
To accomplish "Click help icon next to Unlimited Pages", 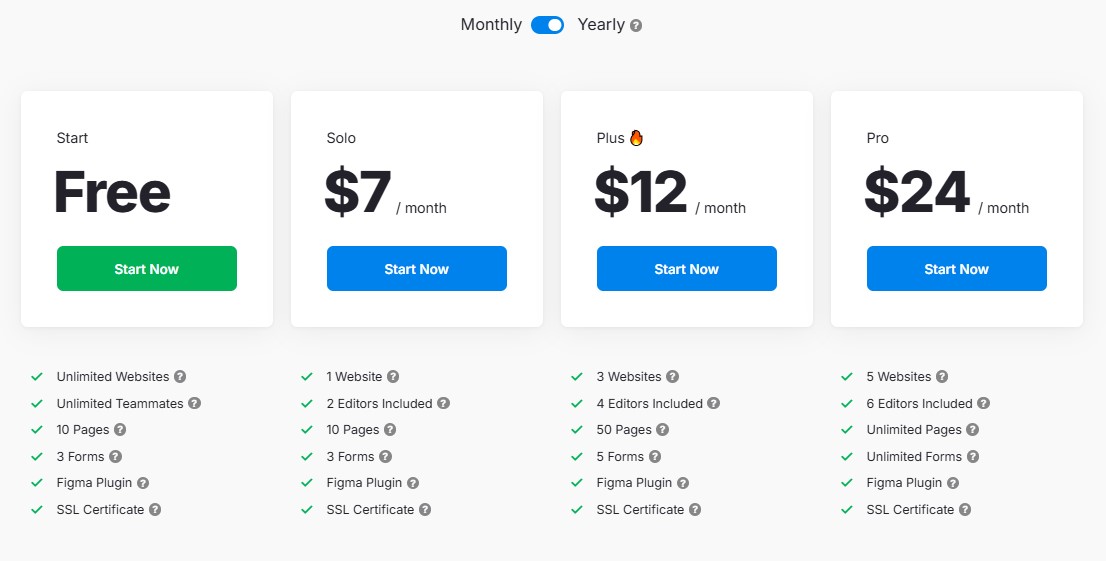I will click(x=973, y=430).
